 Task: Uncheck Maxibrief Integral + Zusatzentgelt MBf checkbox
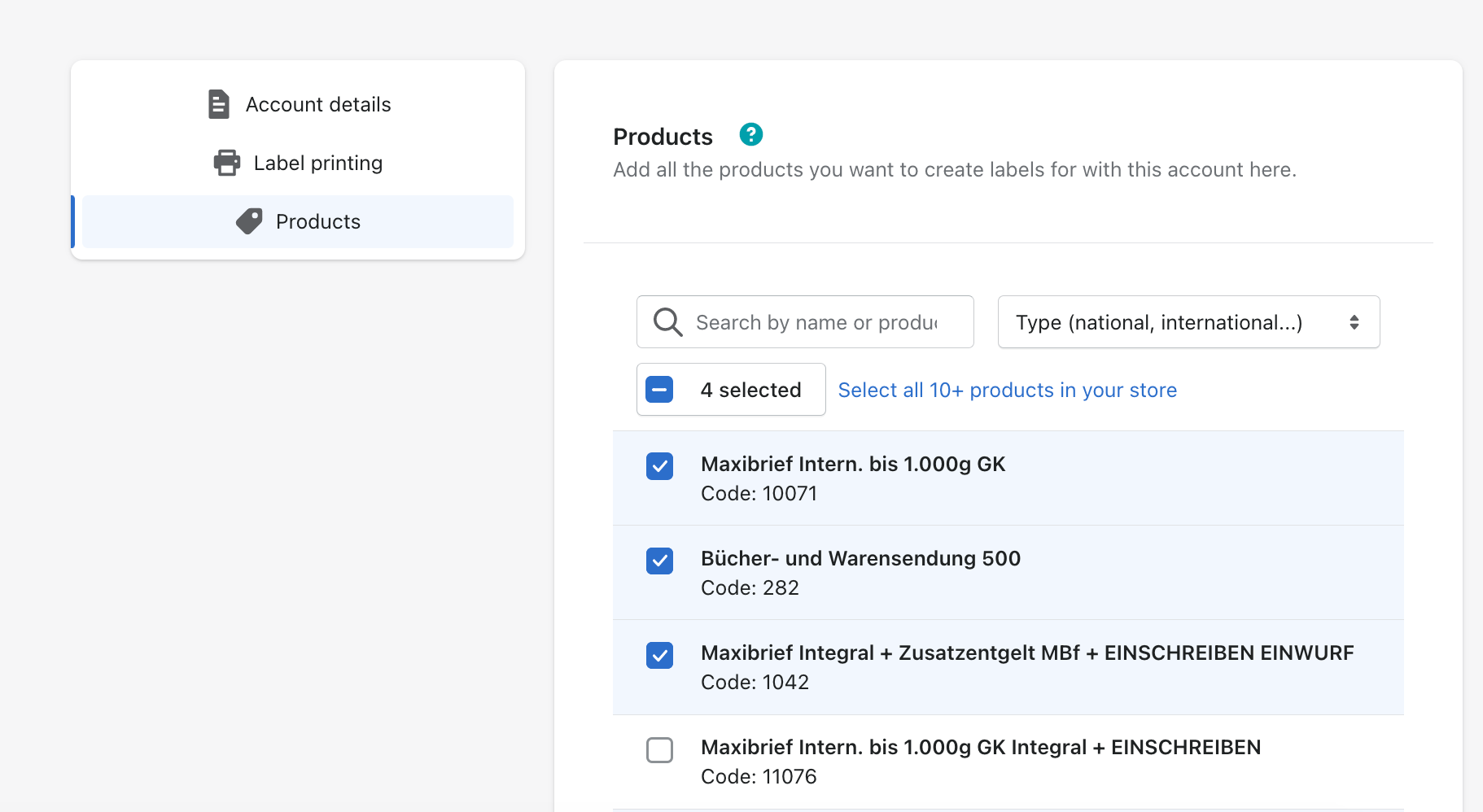(x=659, y=655)
